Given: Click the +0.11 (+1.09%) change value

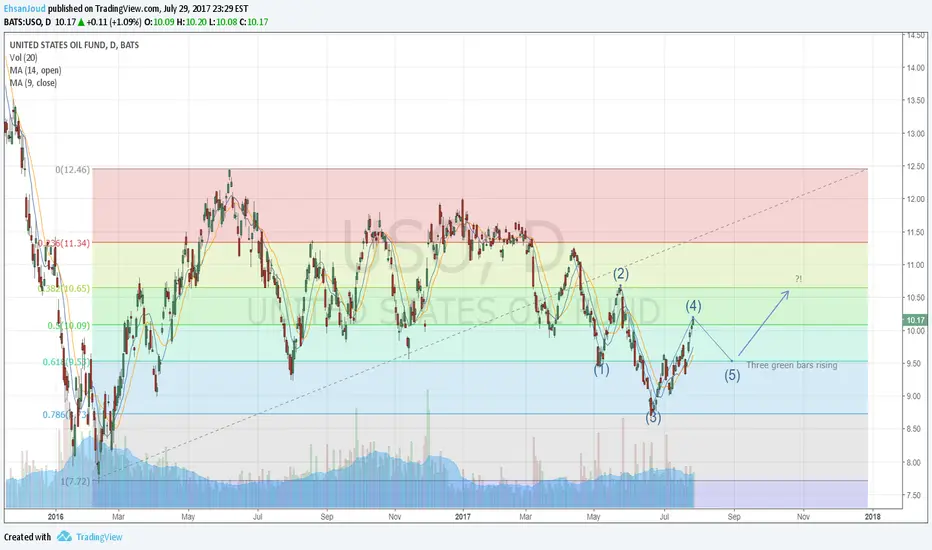Looking at the screenshot, I should (114, 22).
